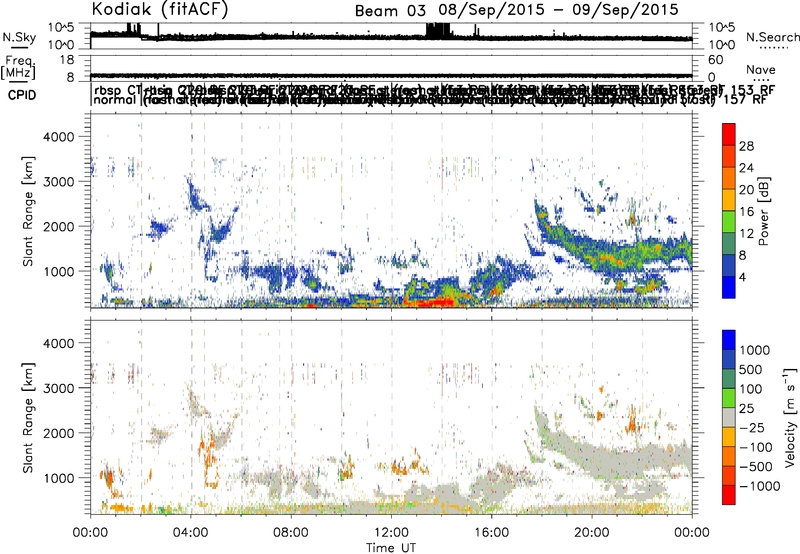Screen dimensions: 800x554
Task: Click the "157 RF" CPID text
Action: pos(744,100)
